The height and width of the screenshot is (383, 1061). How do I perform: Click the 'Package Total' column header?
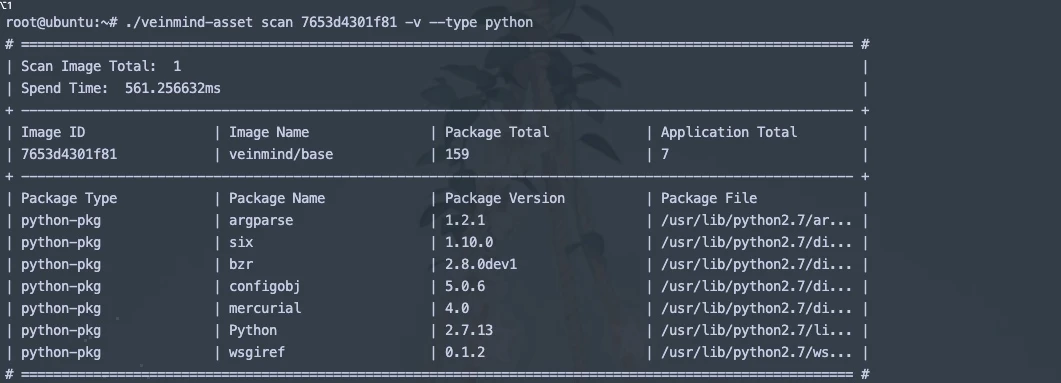[497, 133]
